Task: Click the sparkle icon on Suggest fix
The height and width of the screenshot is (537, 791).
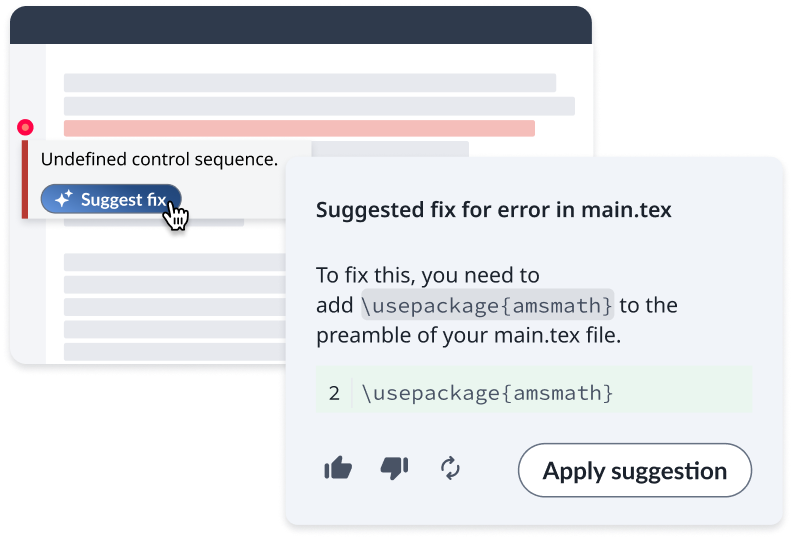Action: point(62,199)
